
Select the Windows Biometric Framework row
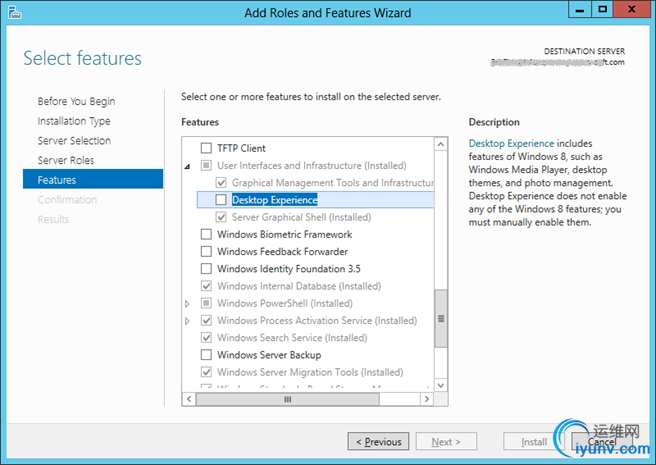(x=284, y=234)
